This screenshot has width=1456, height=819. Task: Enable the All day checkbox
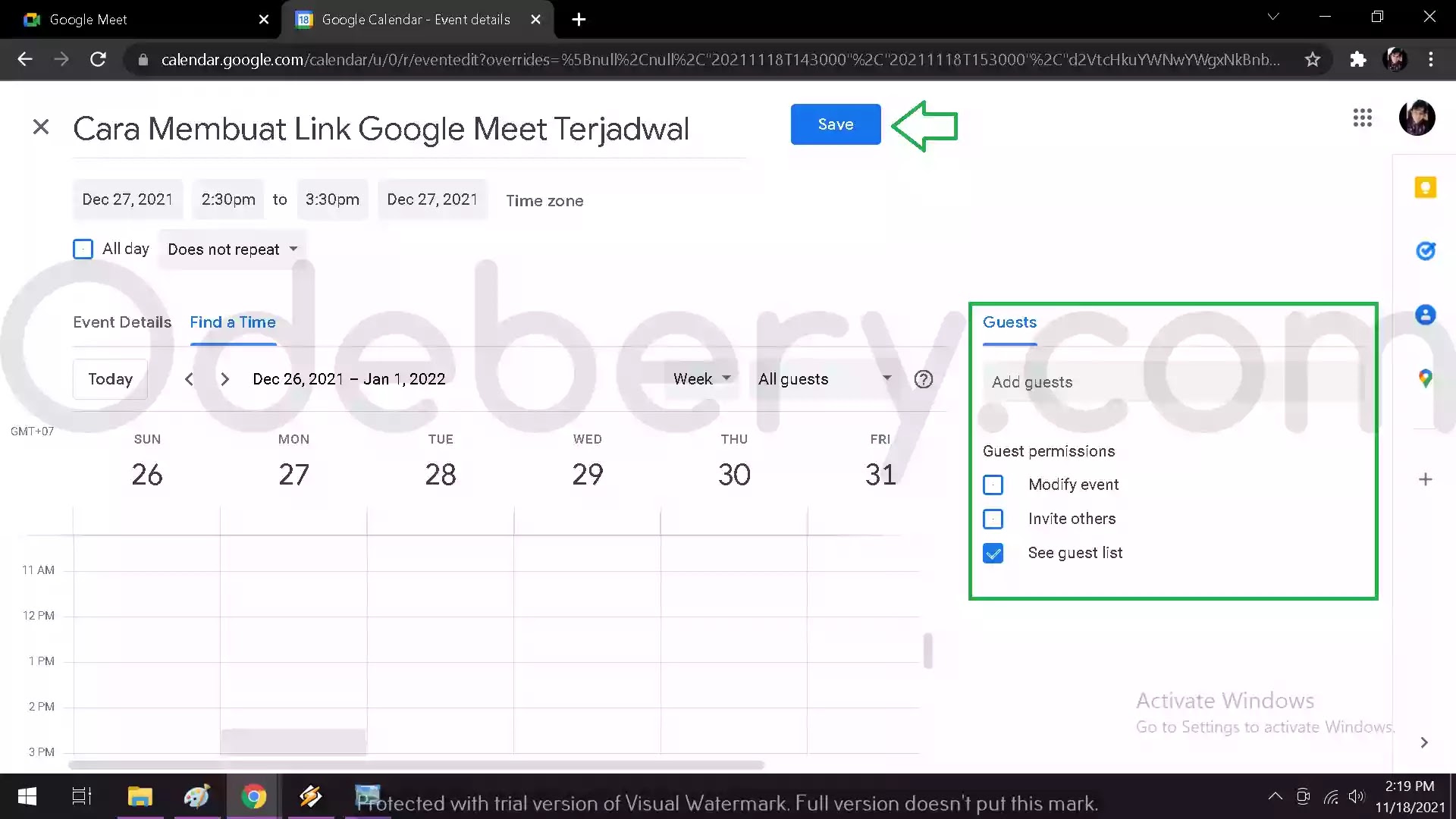click(x=83, y=249)
